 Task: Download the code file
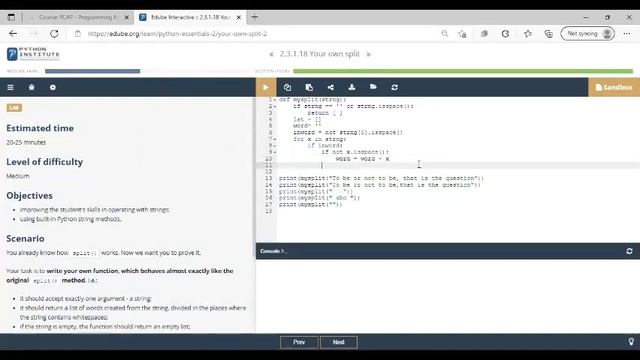click(x=352, y=87)
